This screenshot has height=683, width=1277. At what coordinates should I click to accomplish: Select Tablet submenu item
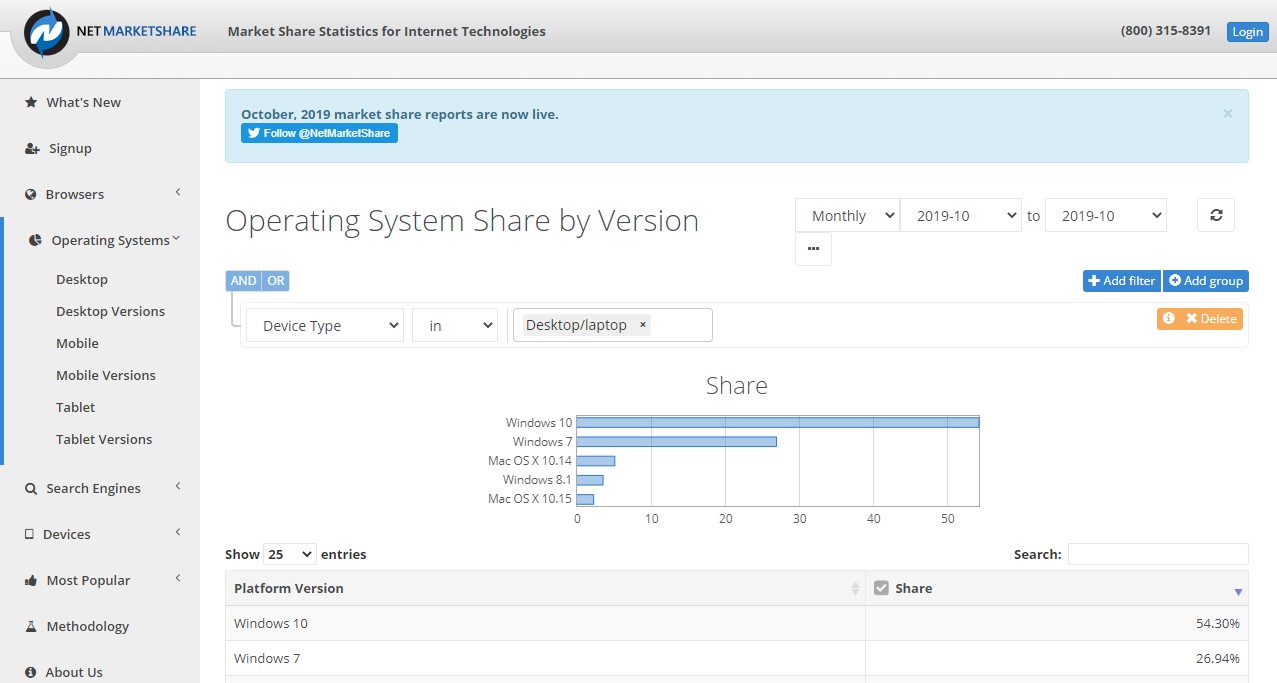(x=76, y=407)
